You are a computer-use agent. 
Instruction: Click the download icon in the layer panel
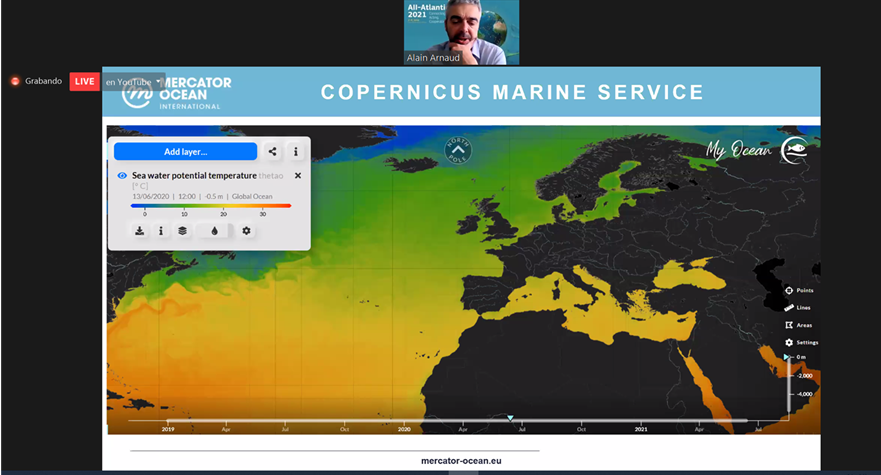(140, 230)
